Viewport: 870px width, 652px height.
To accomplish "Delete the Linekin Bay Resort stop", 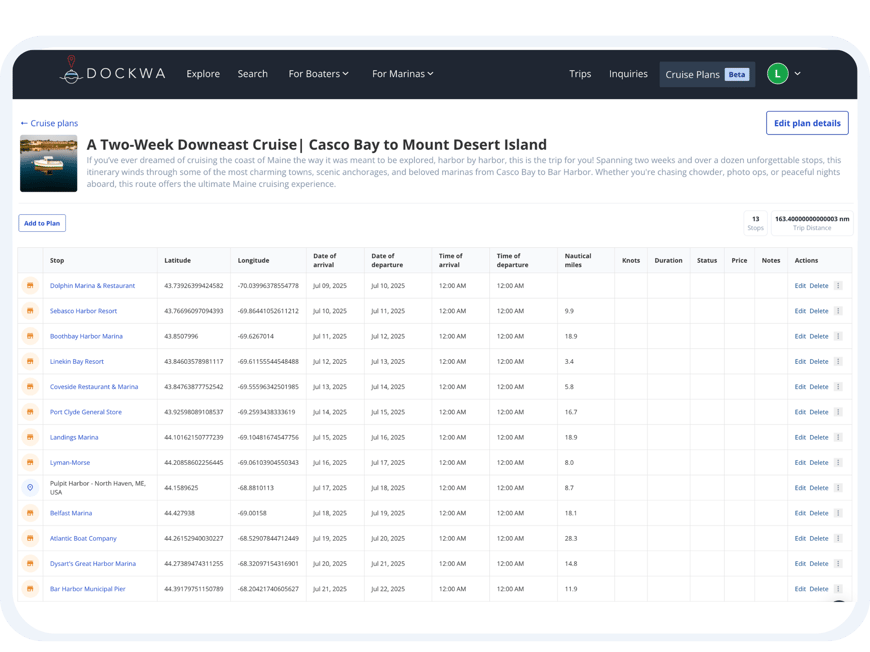I will pos(818,361).
